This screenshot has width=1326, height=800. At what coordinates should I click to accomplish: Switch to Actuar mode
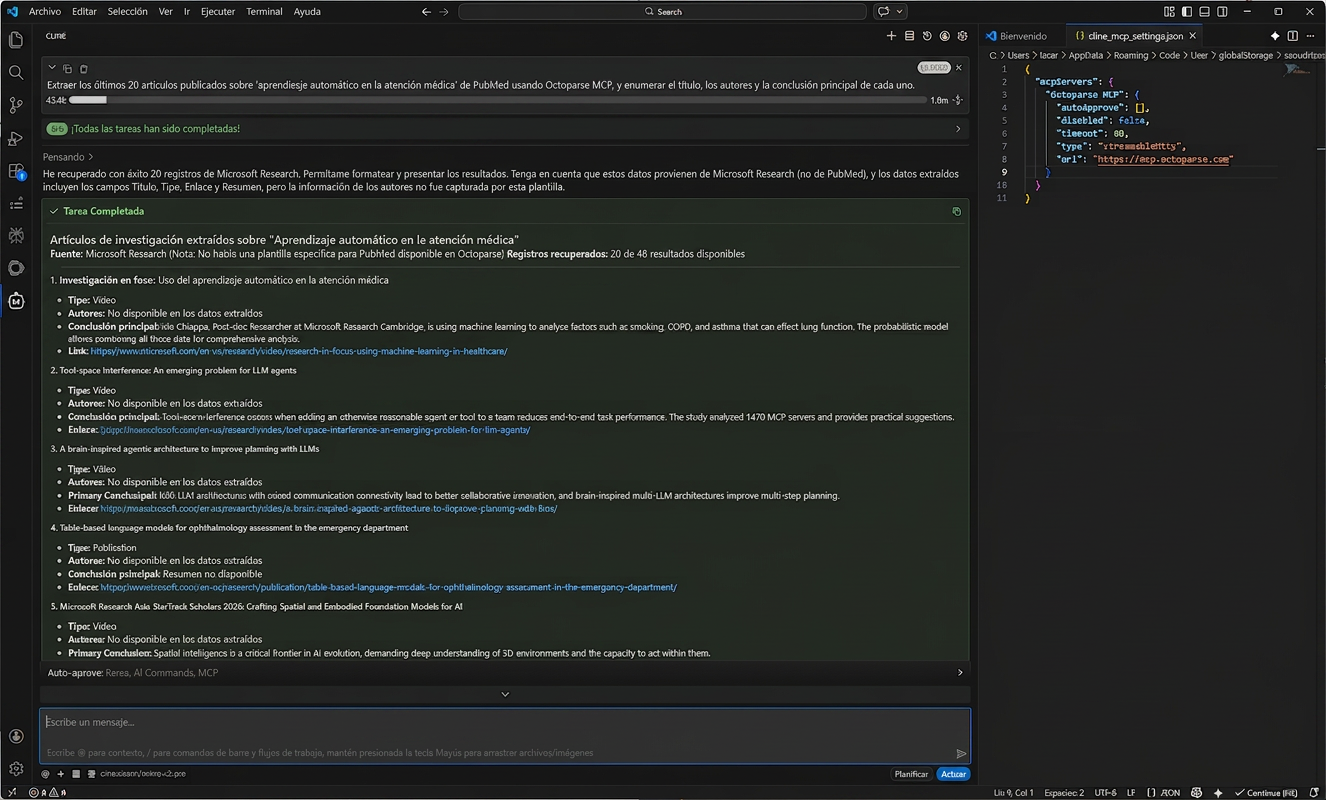tap(954, 774)
